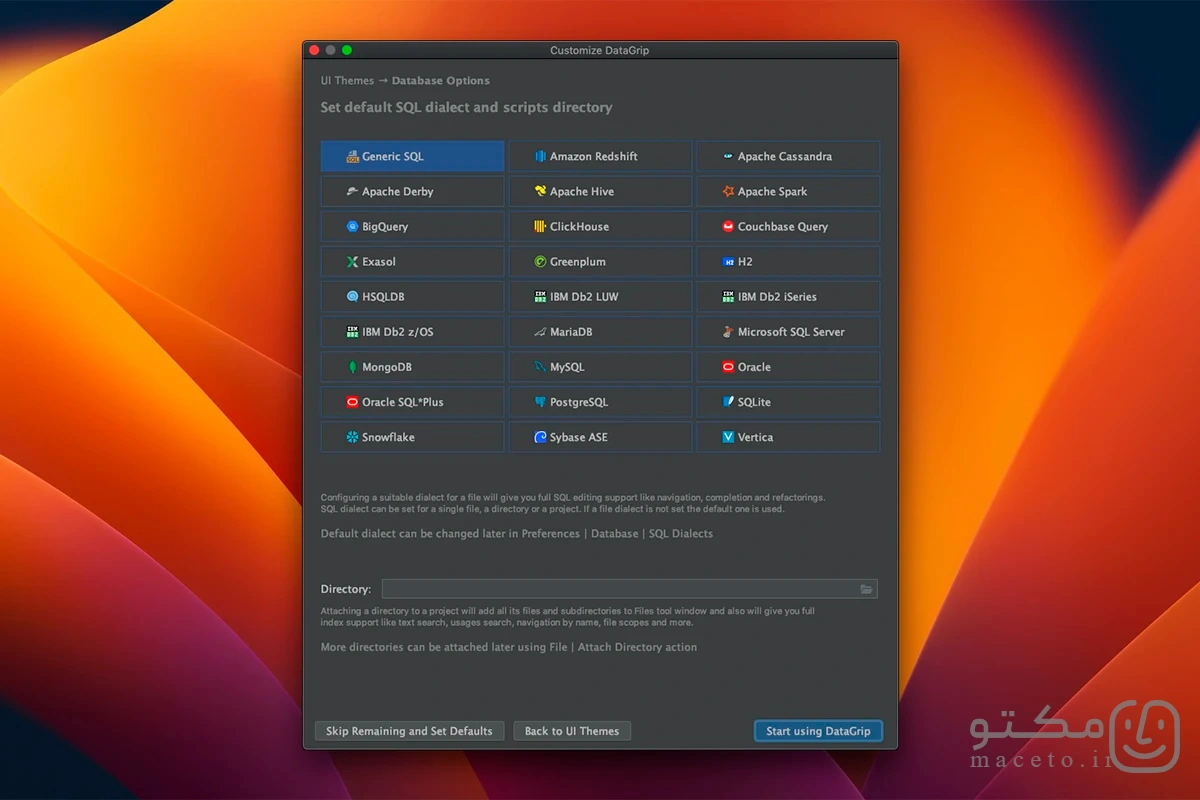Choose the MySQL dolphin icon
Screen dimensions: 1200x800
[x=540, y=367]
